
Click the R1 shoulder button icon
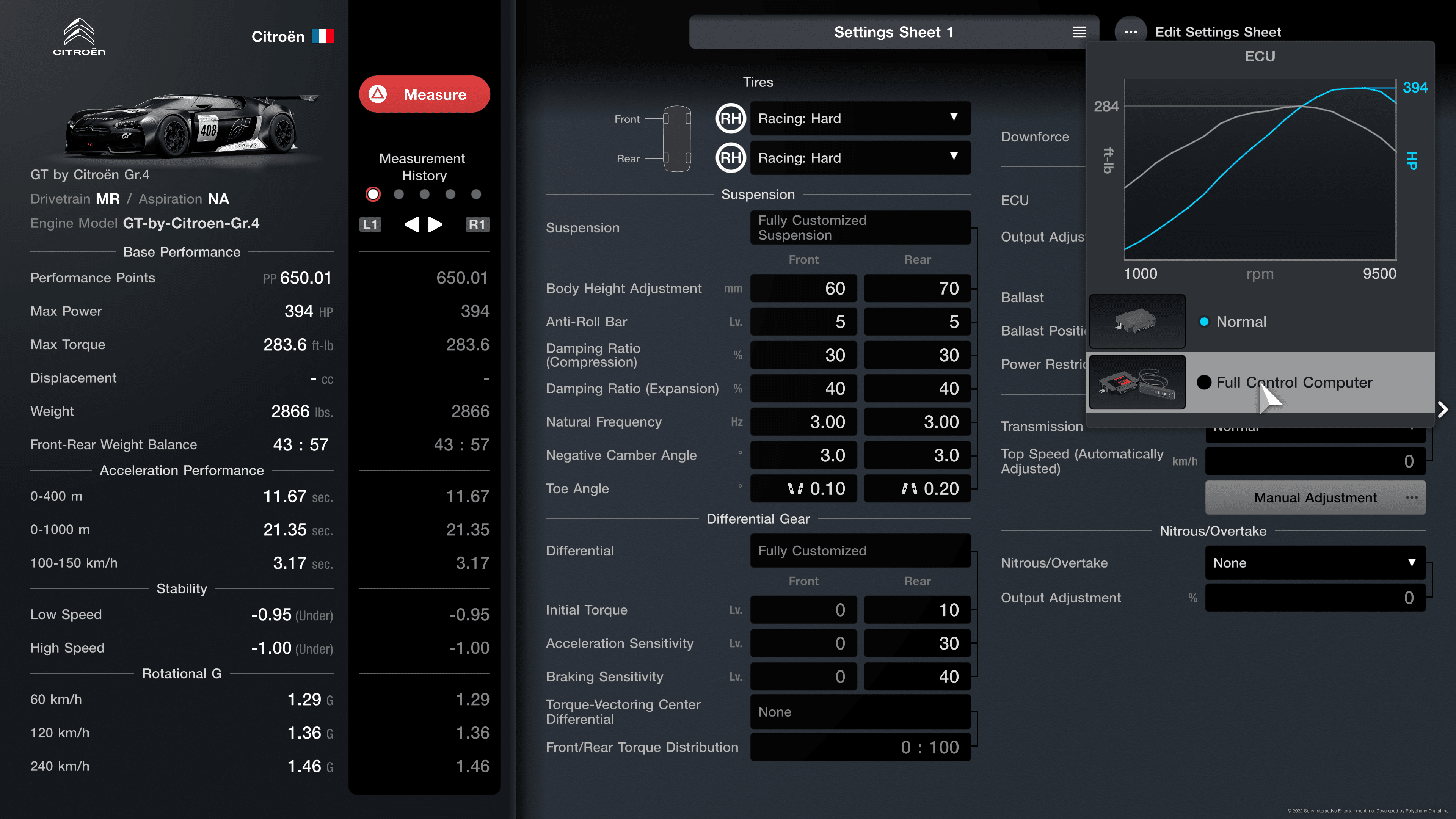[477, 224]
